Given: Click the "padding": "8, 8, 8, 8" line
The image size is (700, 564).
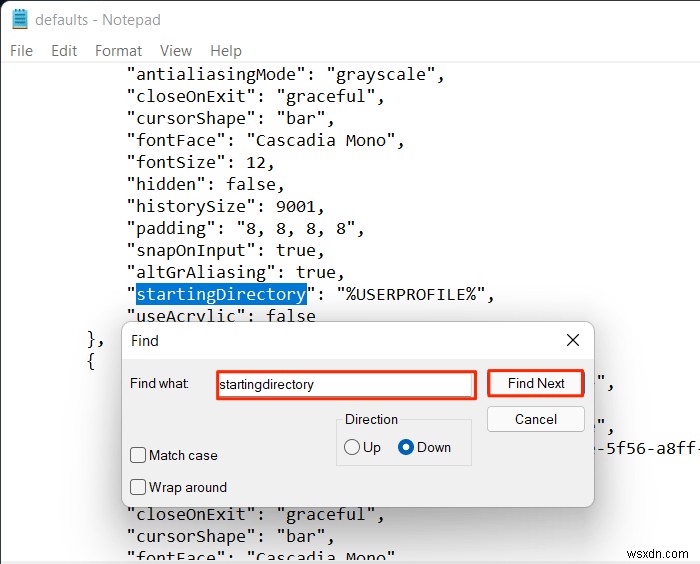Looking at the screenshot, I should [246, 229].
